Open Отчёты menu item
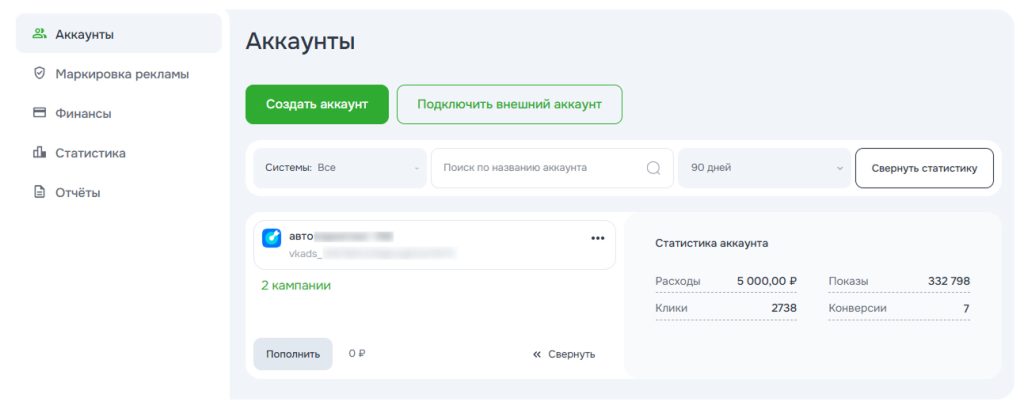Viewport: 1024px width, 409px height. click(x=78, y=192)
